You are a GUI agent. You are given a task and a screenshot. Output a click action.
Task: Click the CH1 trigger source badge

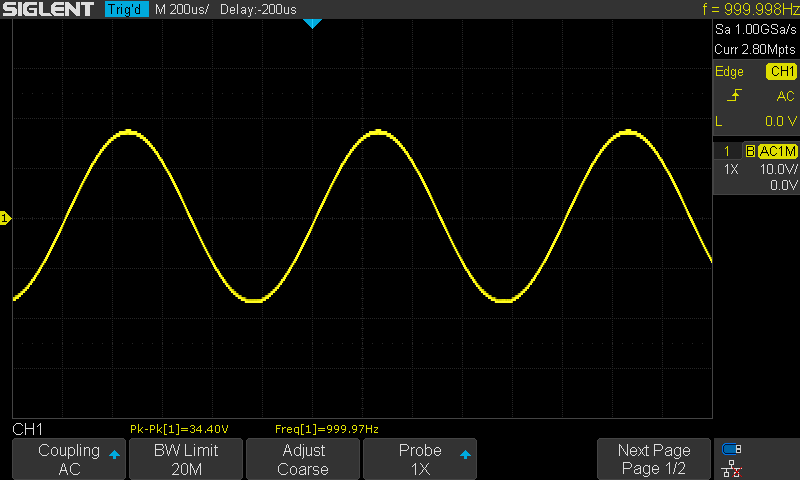782,71
